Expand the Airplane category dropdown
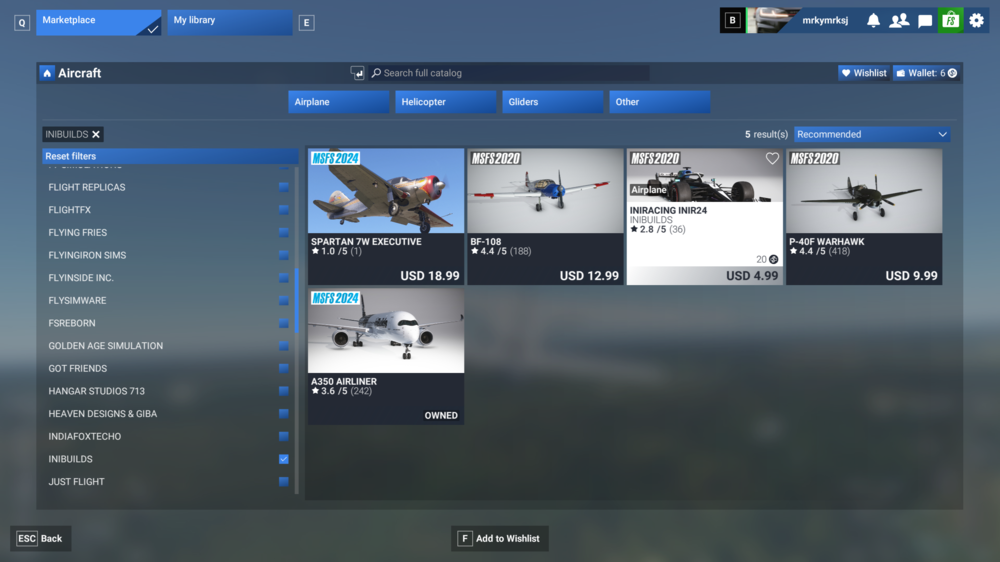Viewport: 1000px width, 562px height. [x=338, y=102]
